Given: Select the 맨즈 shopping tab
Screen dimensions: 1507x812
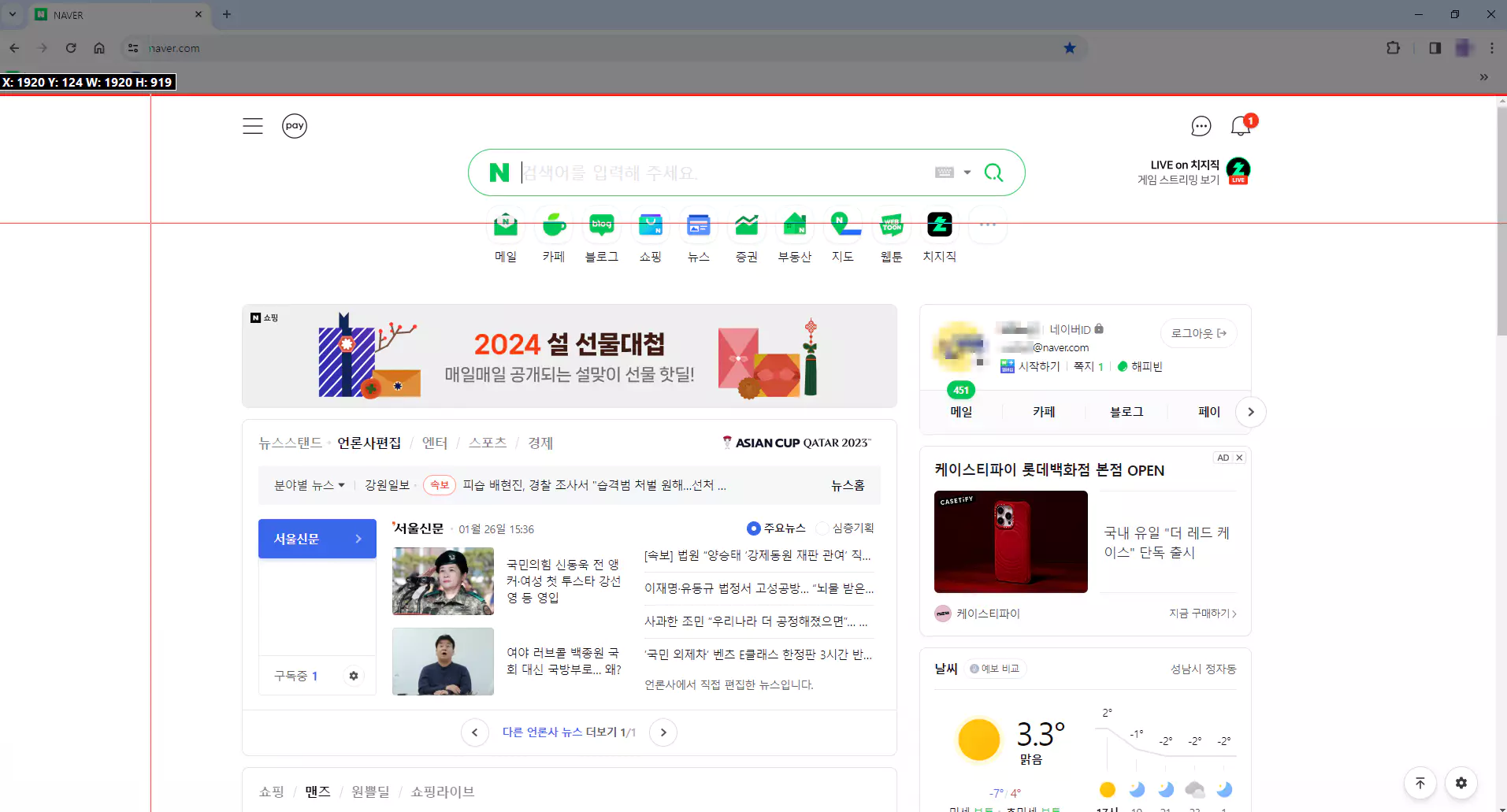Looking at the screenshot, I should (317, 792).
